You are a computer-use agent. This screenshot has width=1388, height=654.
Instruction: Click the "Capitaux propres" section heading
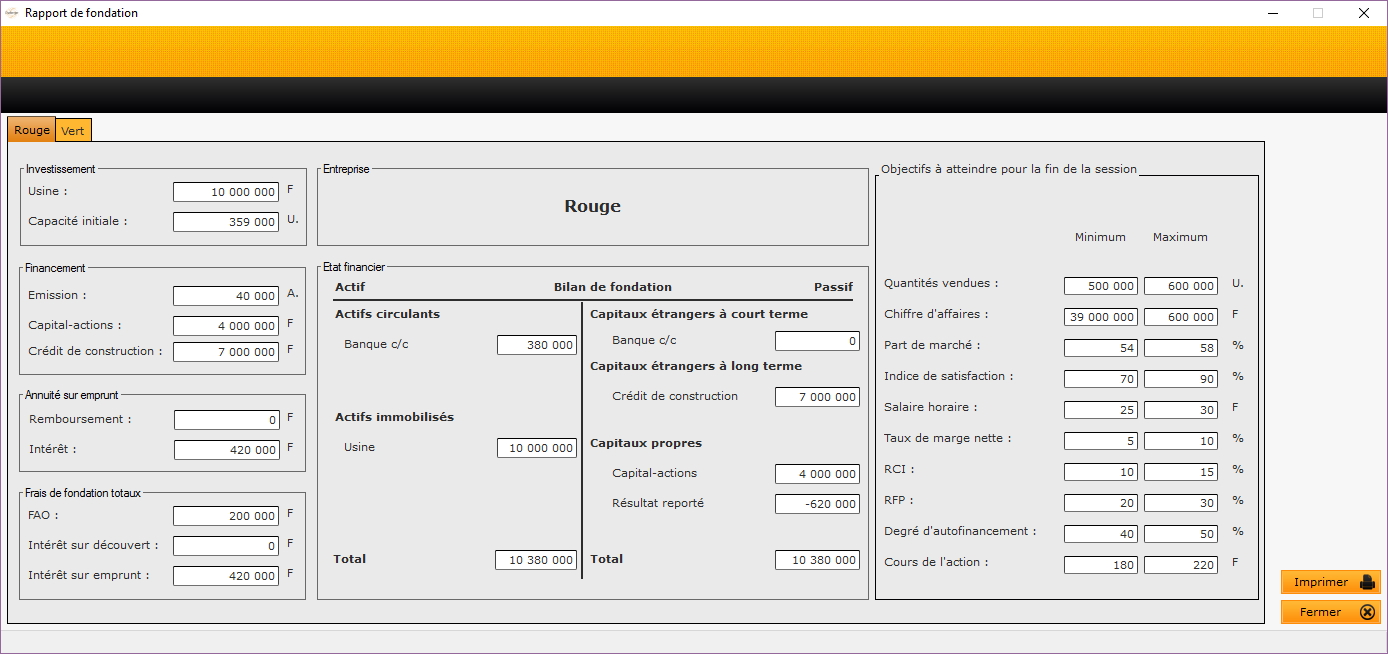pyautogui.click(x=646, y=443)
